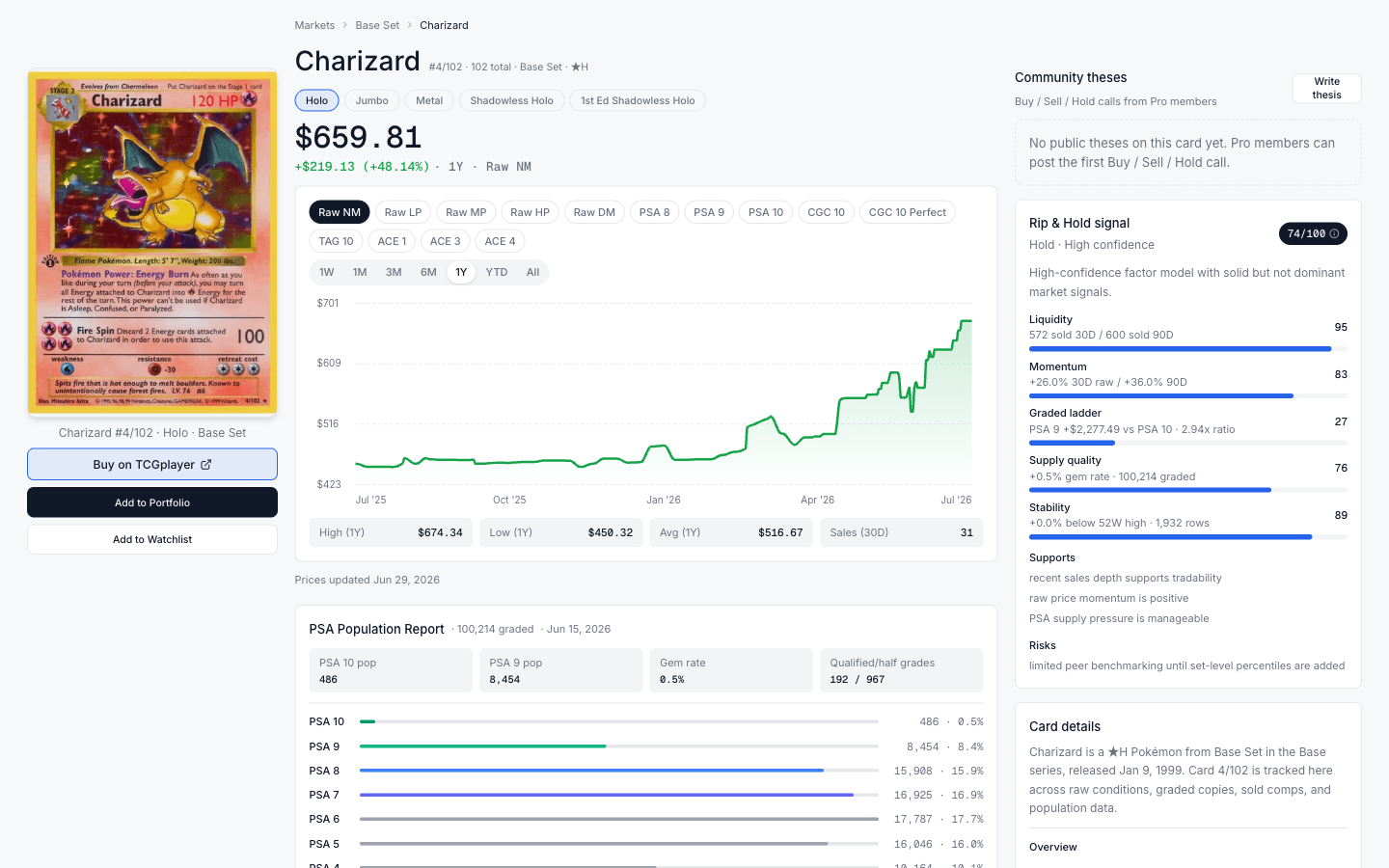Show PSA 9 graded prices
Screen dimensions: 1389x868
709,212
